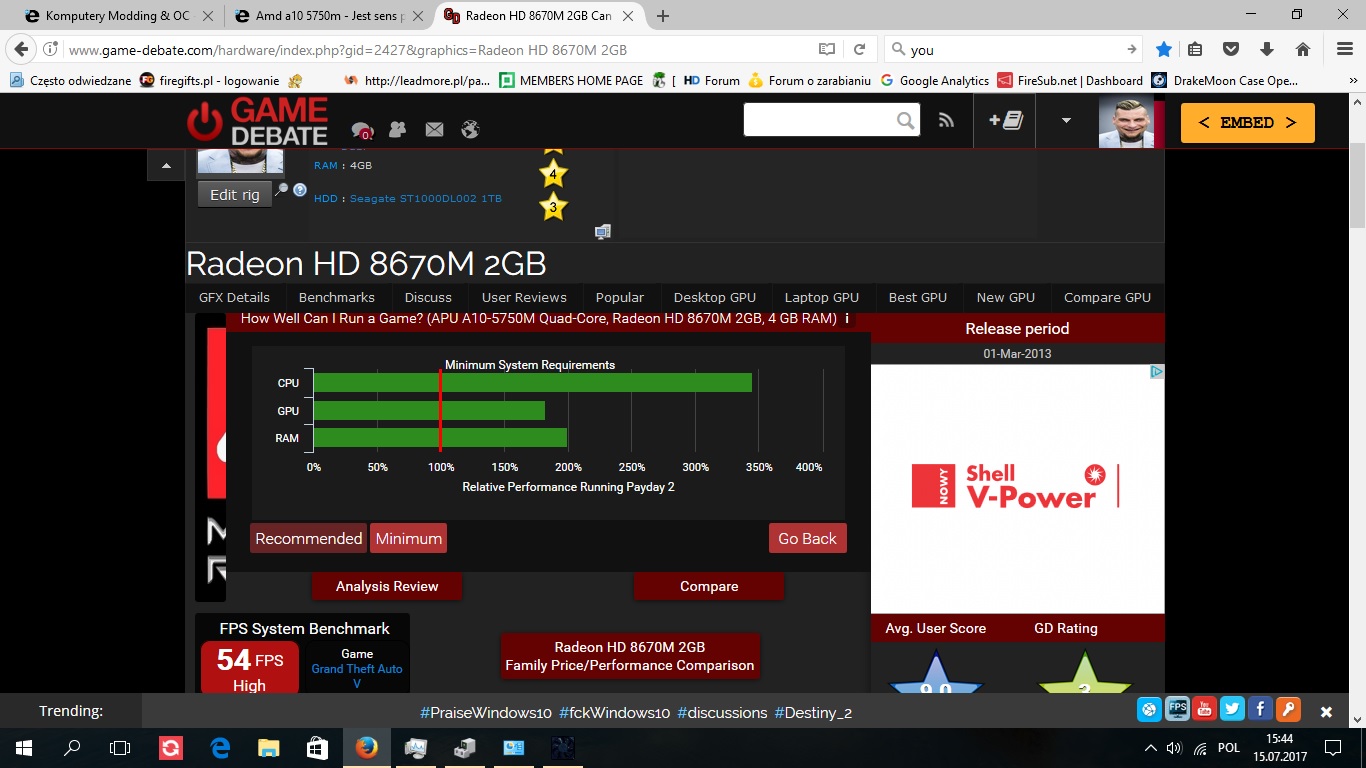
Task: Go back using the browser back arrow
Action: [22, 49]
